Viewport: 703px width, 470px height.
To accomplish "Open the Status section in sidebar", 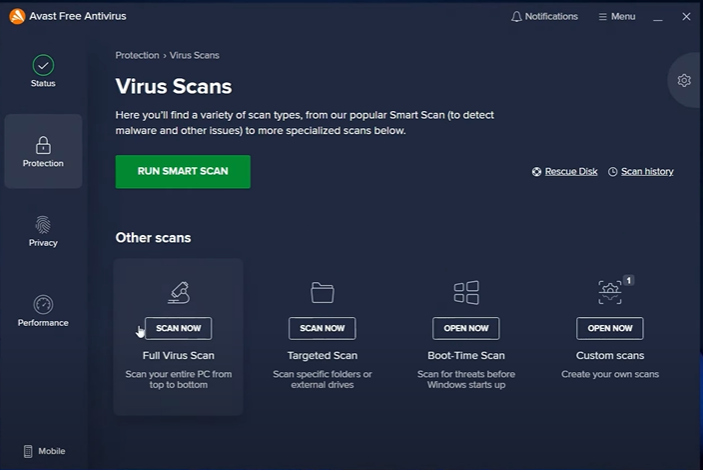I will point(43,71).
